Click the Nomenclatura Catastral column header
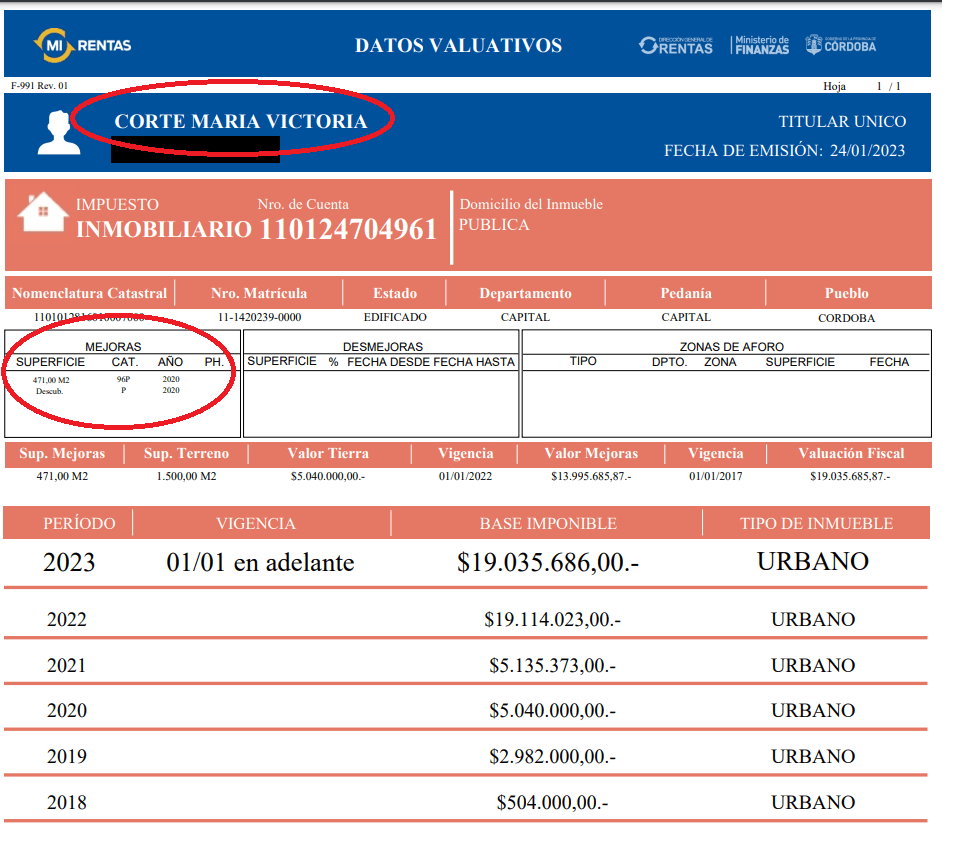Screen dimensions: 956x862 90,293
